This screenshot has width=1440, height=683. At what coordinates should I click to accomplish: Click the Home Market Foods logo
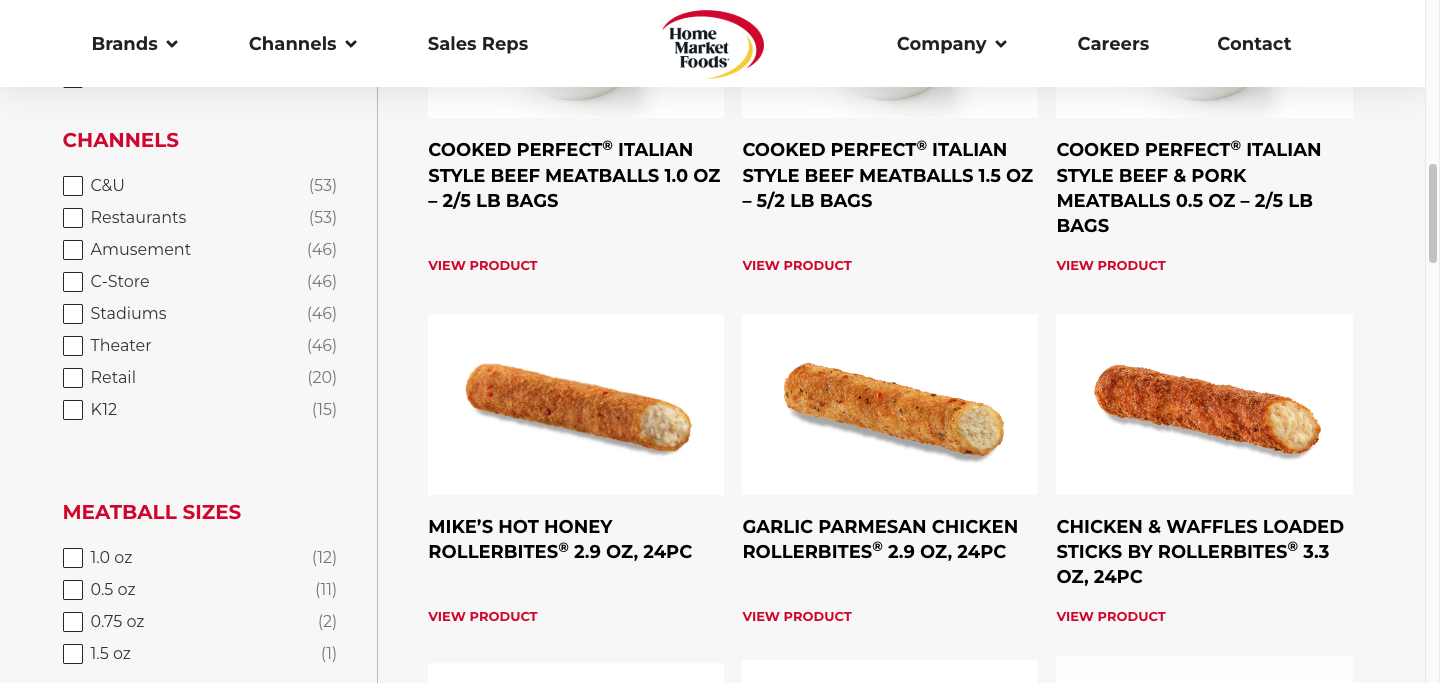coord(712,44)
